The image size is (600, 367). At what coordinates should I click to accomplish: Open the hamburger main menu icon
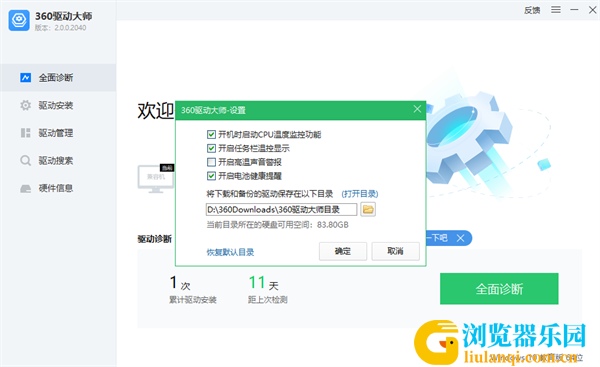pyautogui.click(x=556, y=10)
